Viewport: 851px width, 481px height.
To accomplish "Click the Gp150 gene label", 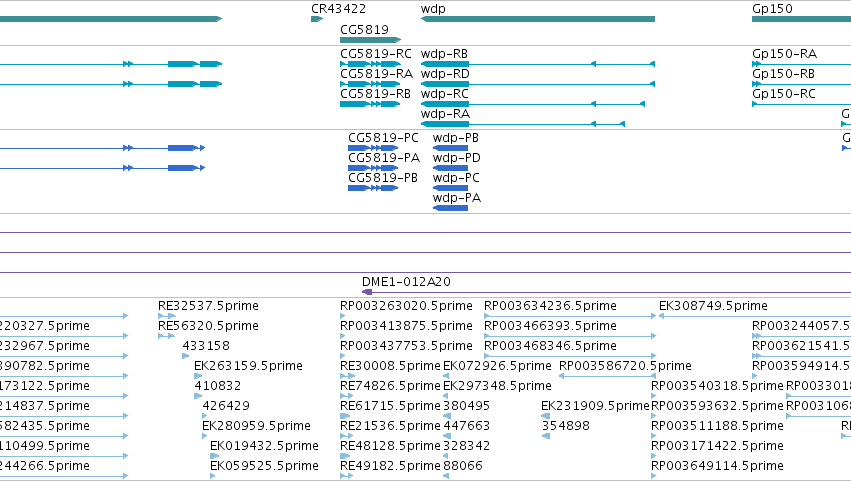I will (772, 9).
